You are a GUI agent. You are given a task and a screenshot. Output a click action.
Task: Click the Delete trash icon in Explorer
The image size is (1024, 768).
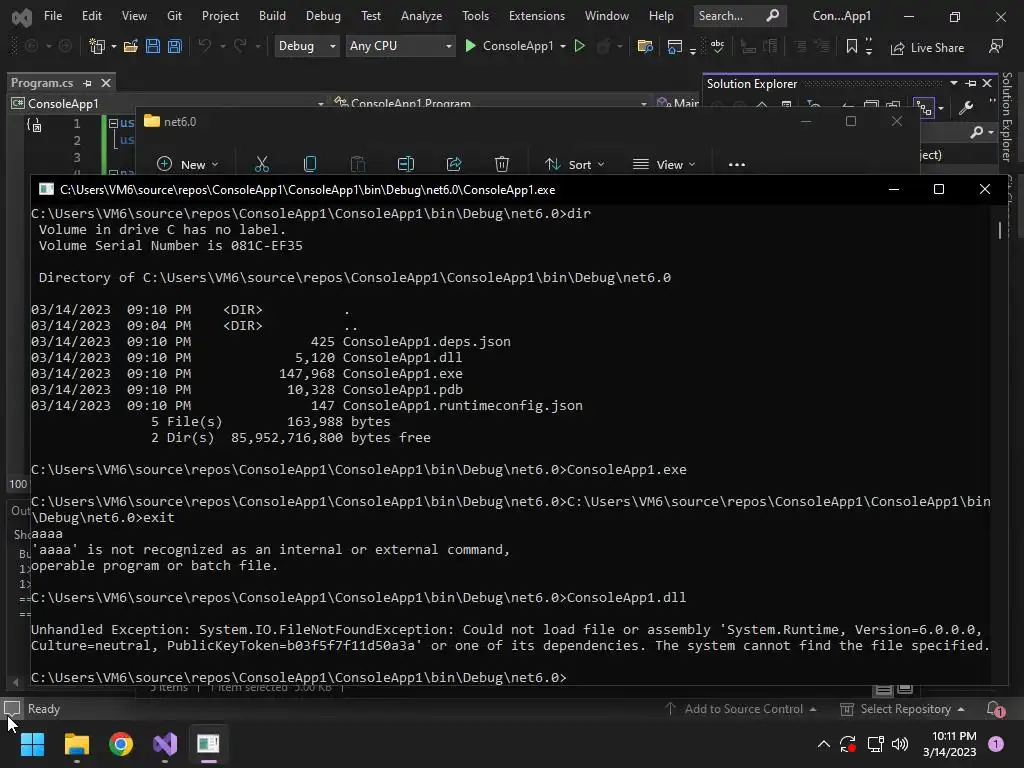pos(502,164)
